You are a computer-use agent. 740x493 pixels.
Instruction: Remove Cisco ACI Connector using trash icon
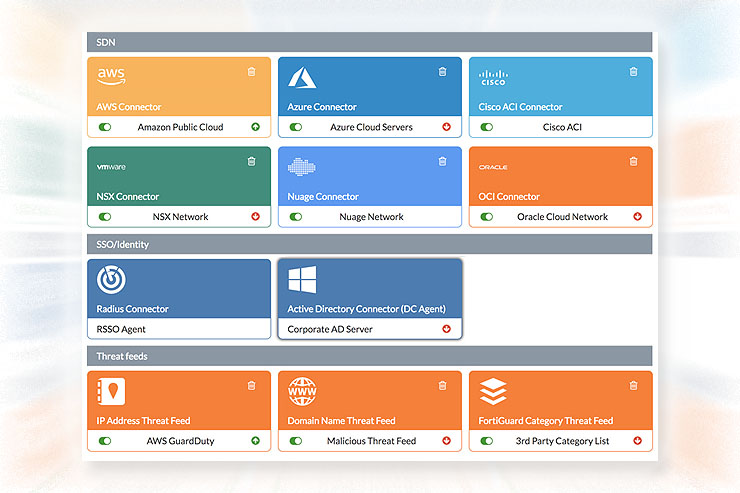633,71
